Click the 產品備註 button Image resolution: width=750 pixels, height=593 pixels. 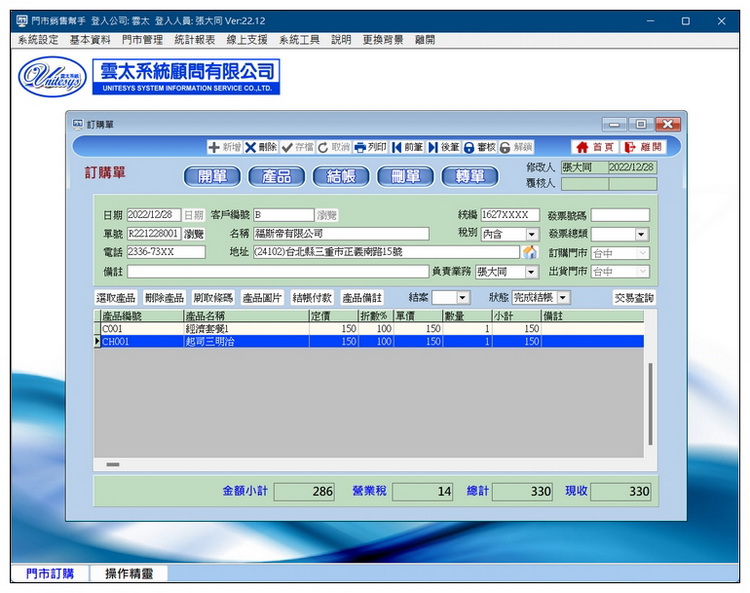362,298
